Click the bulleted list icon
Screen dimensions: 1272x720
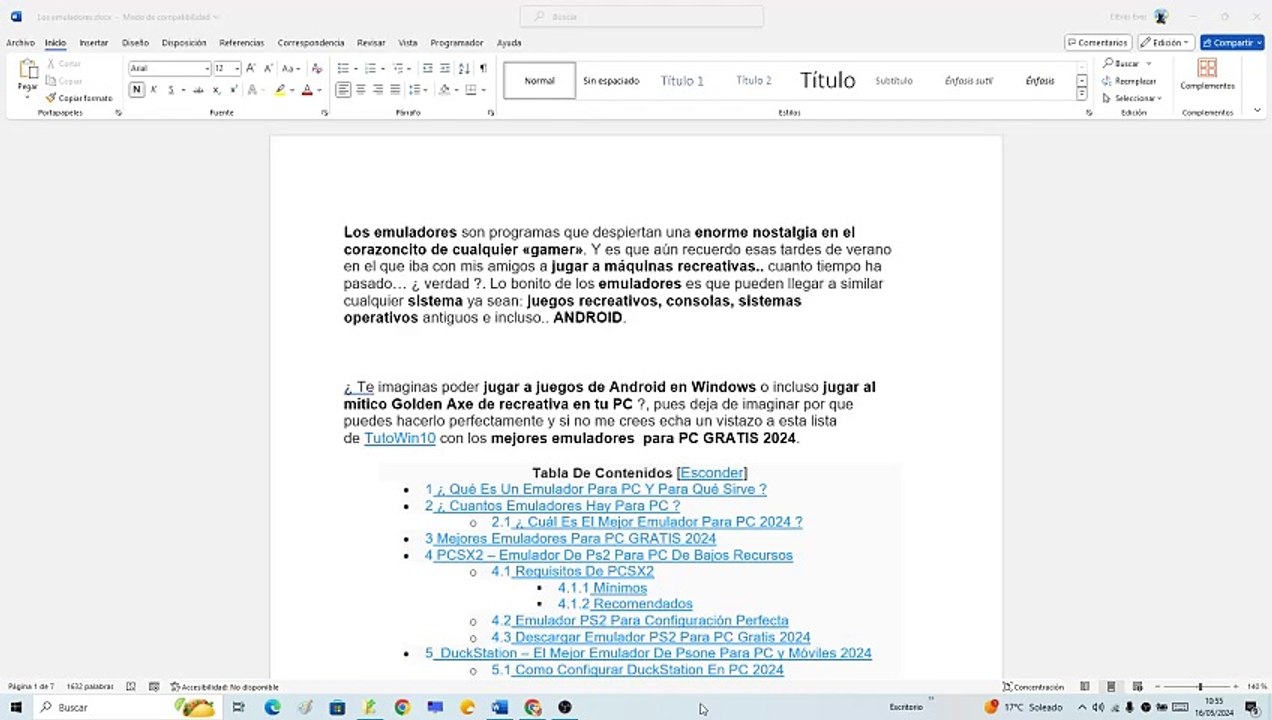click(345, 68)
